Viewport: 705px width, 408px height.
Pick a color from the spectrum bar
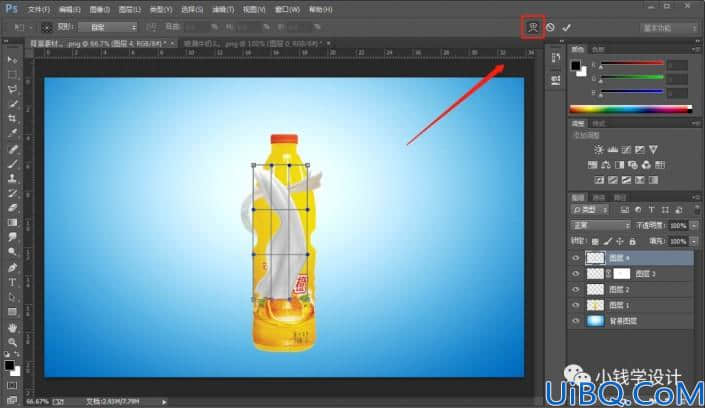pyautogui.click(x=630, y=109)
